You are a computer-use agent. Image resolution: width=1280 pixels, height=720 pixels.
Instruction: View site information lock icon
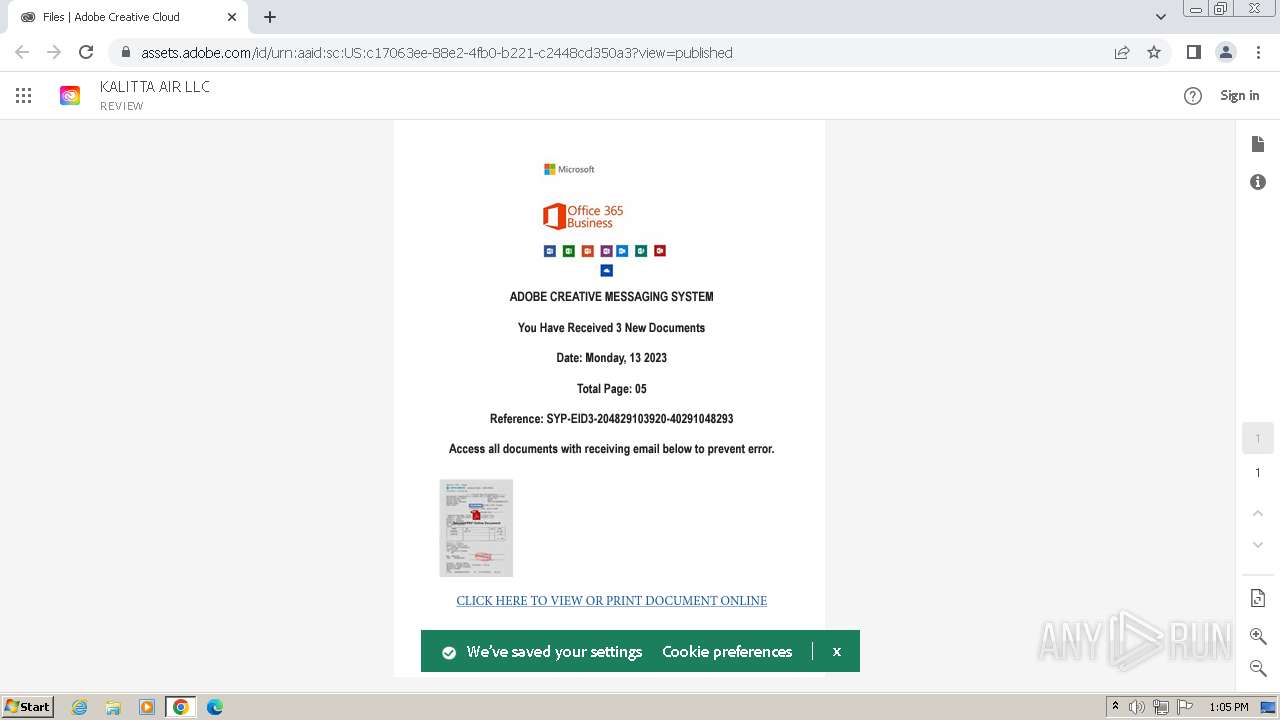click(125, 53)
